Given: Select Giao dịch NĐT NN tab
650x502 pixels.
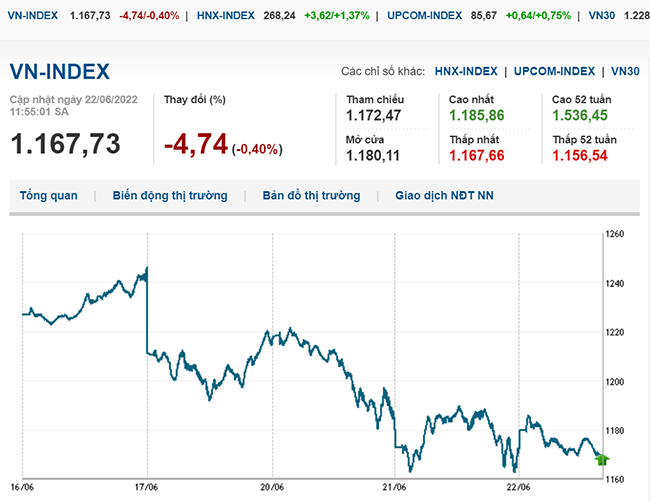Looking at the screenshot, I should tap(445, 196).
